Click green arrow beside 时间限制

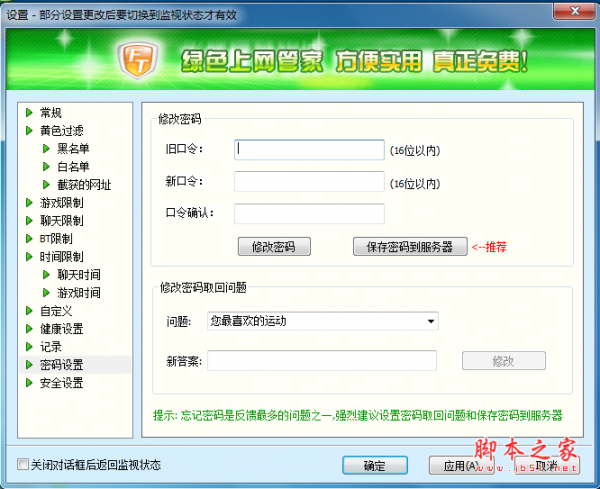tap(29, 256)
